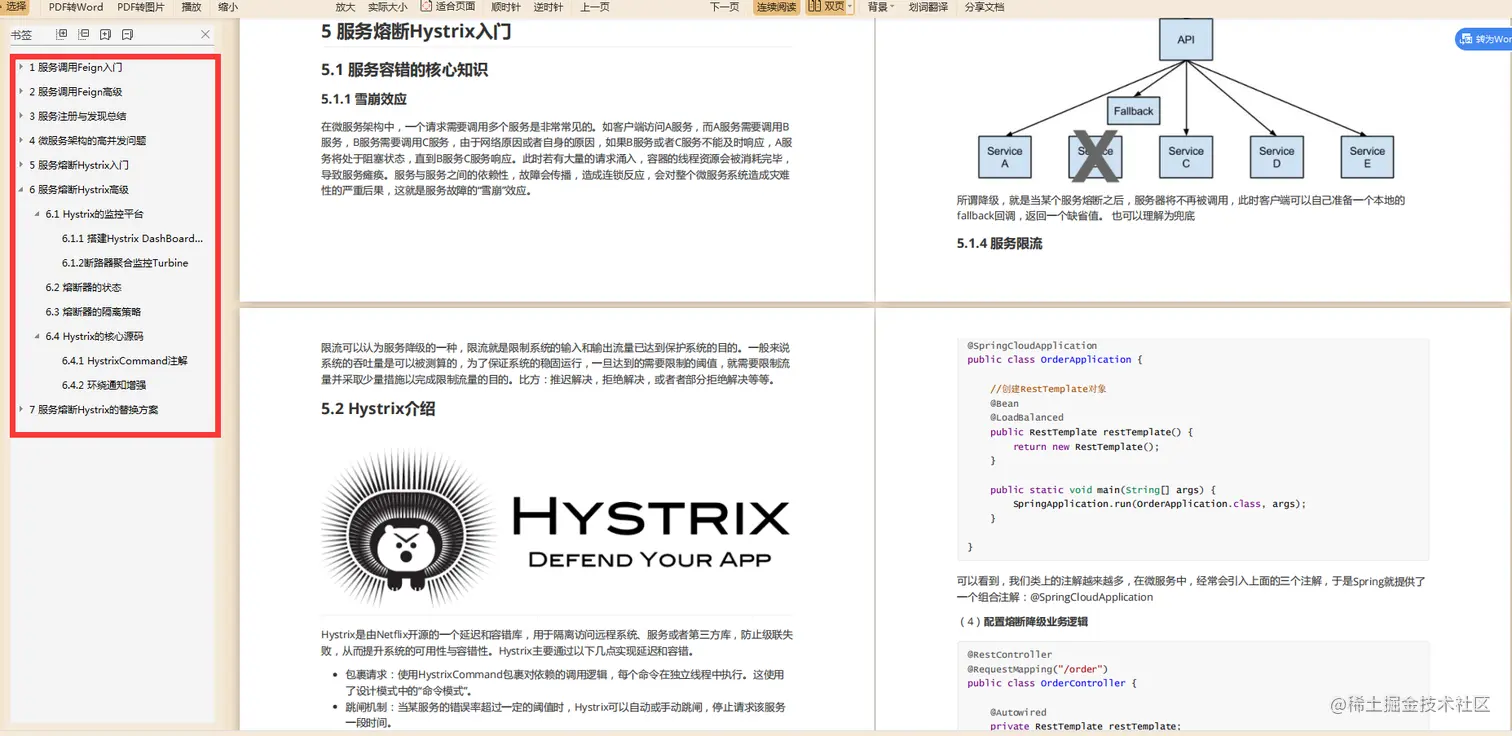The image size is (1512, 736).
Task: Toggle the 选择 selection mode
Action: click(x=14, y=7)
